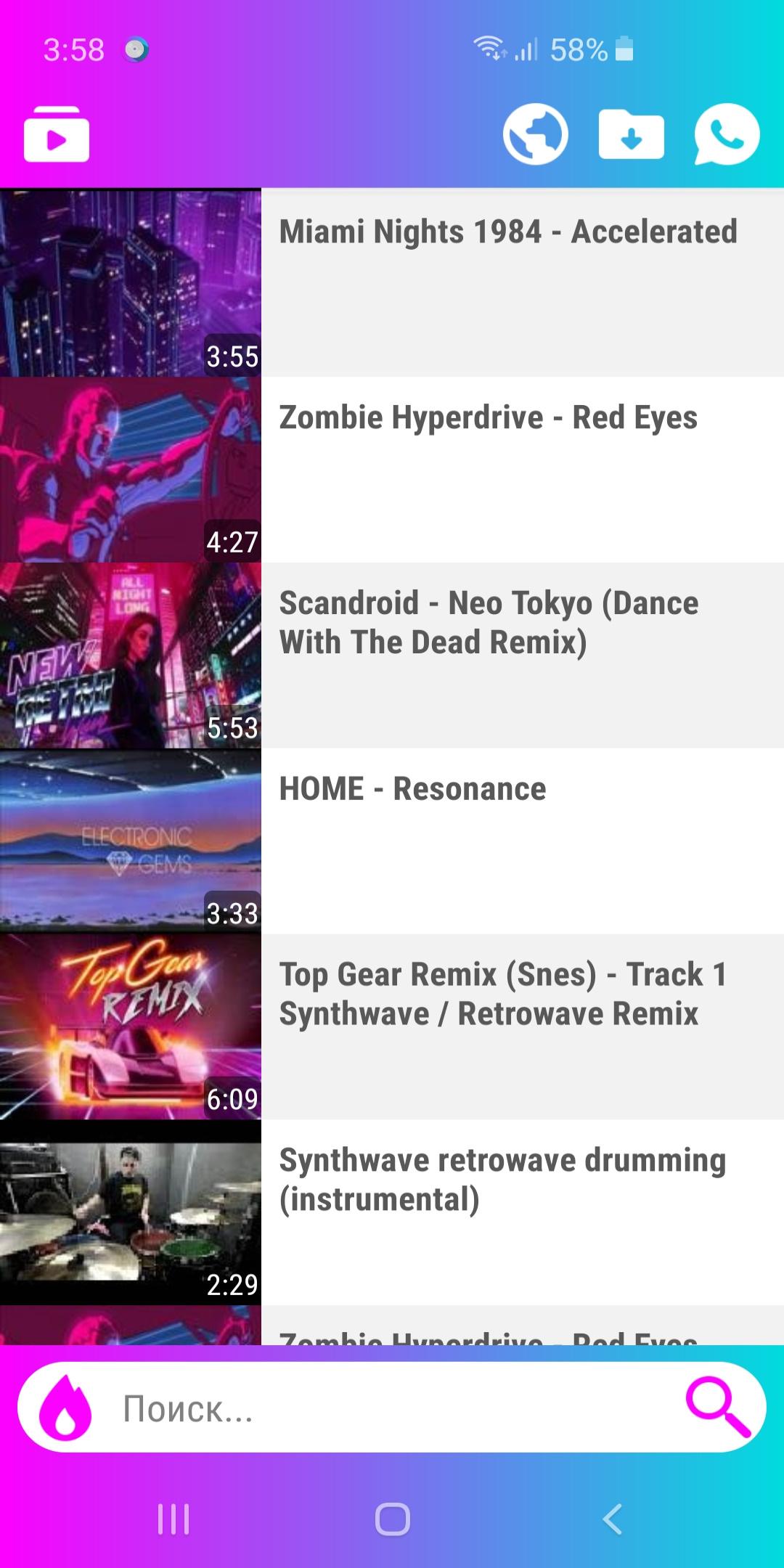Open Zombie Hyperdrive - Red Eyes title
The width and height of the screenshot is (784, 1568).
488,417
